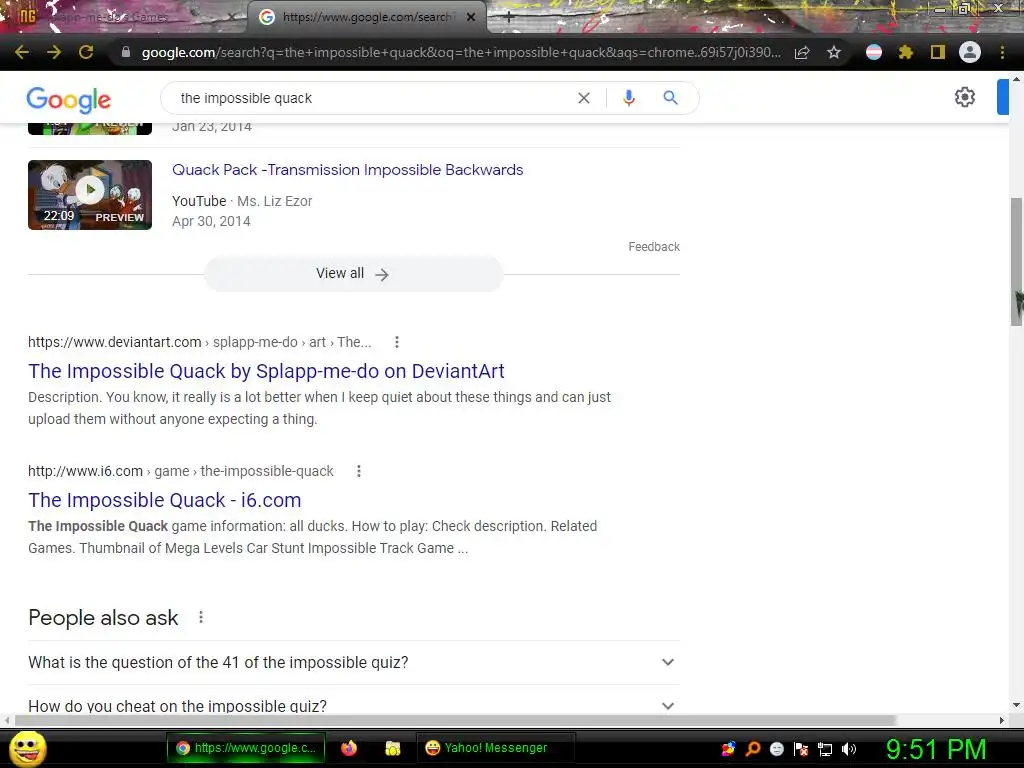Expand how to cheat on impossible quiz
Image resolution: width=1024 pixels, height=768 pixels.
[353, 706]
